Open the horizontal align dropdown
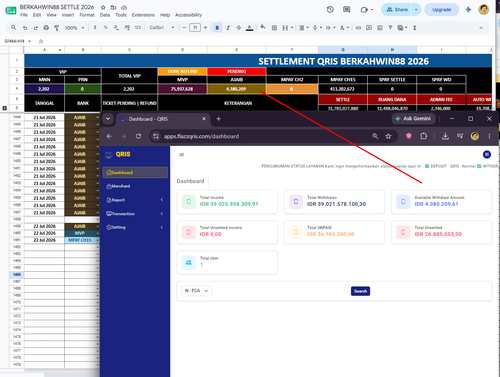500x377 pixels. 303,28
